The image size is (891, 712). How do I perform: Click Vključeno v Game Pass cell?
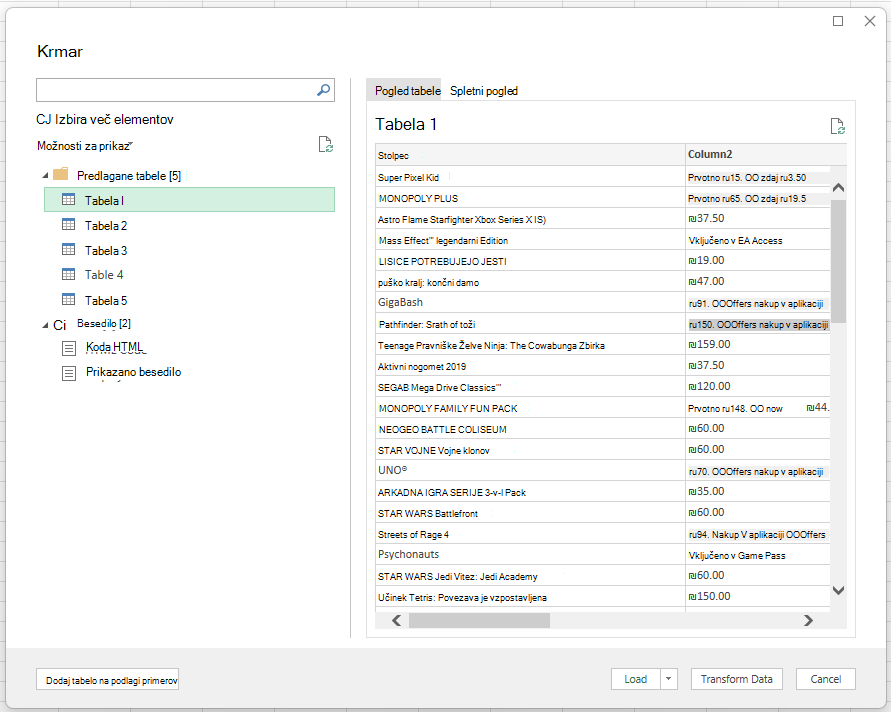(757, 555)
